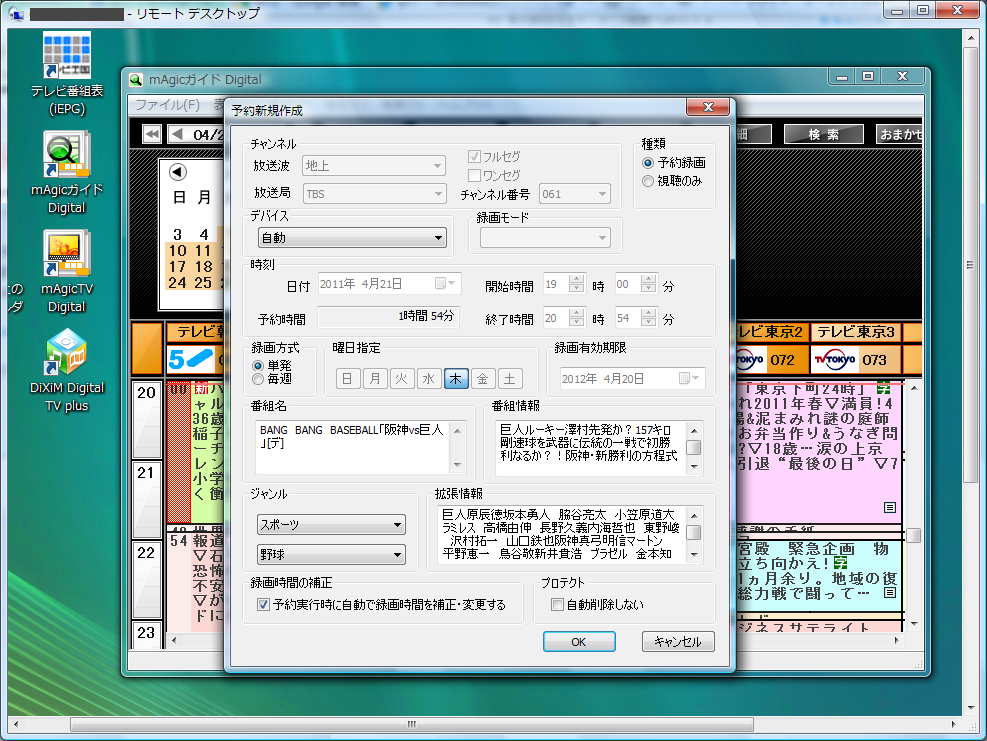Viewport: 987px width, 741px height.
Task: Launch mAgicTV Digital desktop icon
Action: tap(66, 254)
